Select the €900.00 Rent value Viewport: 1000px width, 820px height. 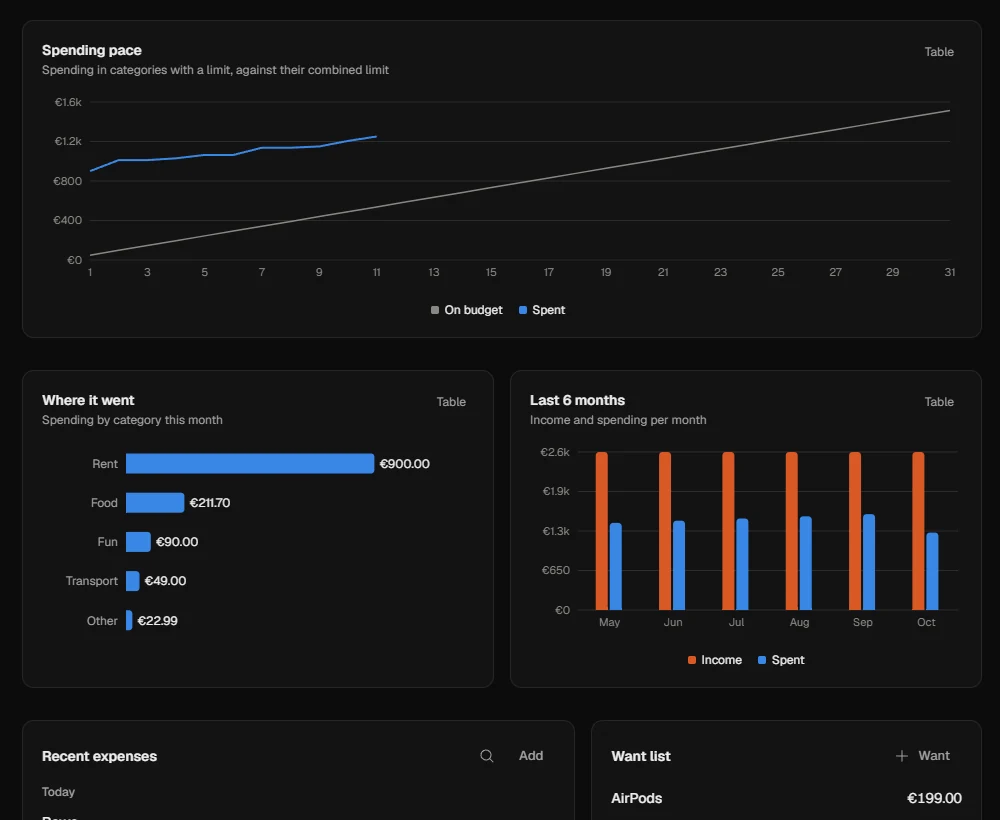click(x=404, y=464)
